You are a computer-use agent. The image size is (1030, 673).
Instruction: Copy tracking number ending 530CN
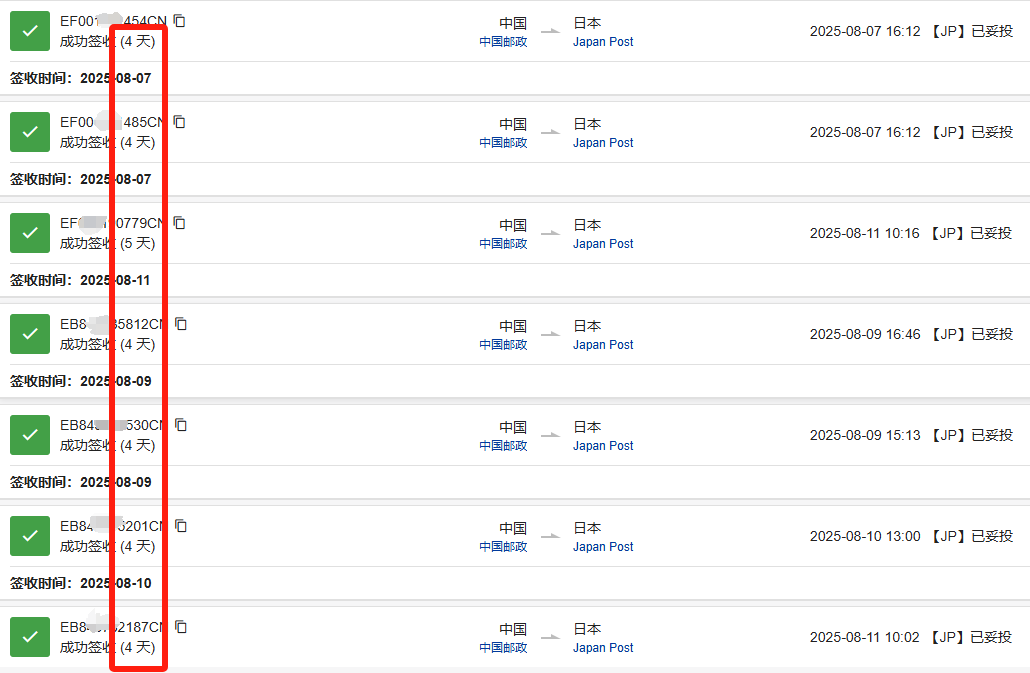point(181,425)
